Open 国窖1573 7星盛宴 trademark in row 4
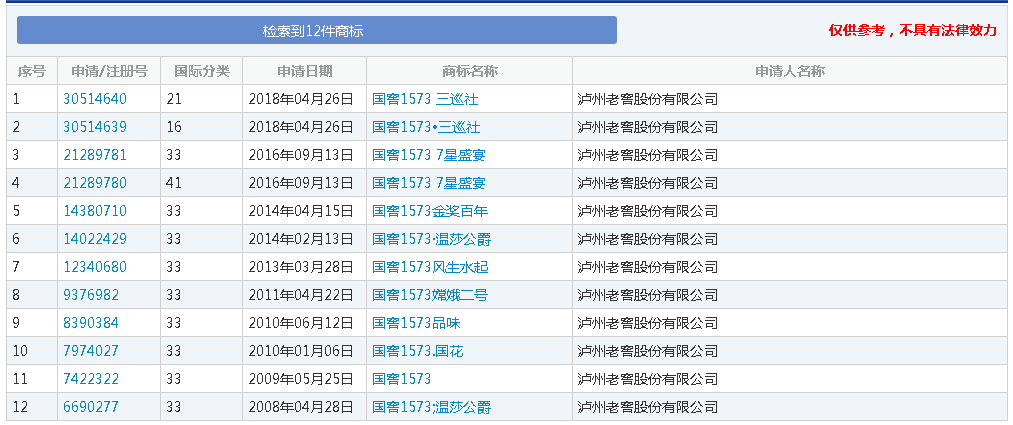 pyautogui.click(x=429, y=183)
